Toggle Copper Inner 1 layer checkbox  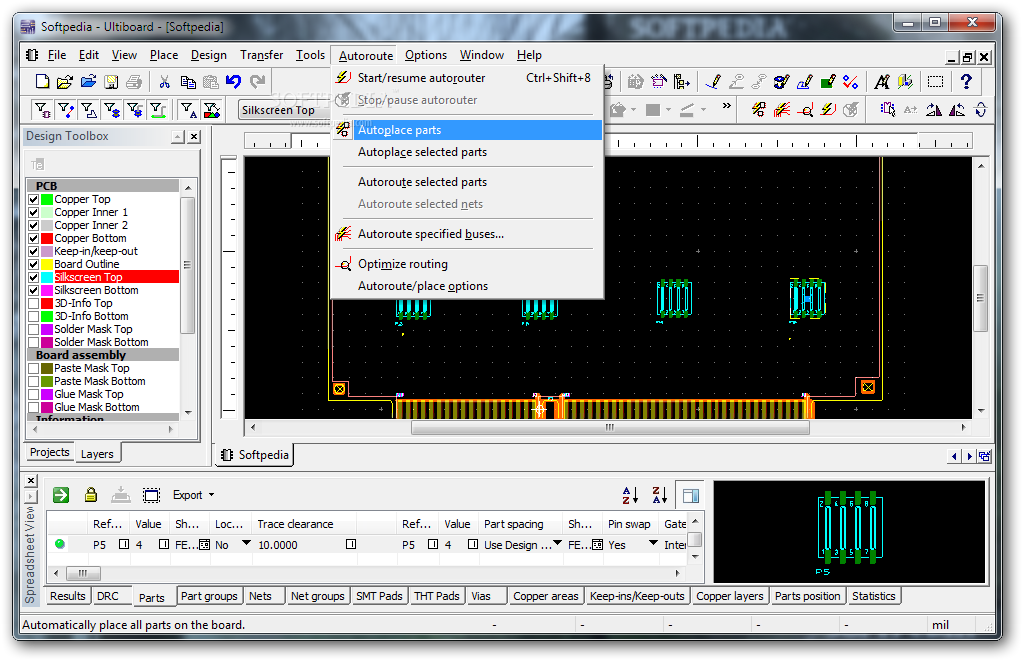coord(34,212)
